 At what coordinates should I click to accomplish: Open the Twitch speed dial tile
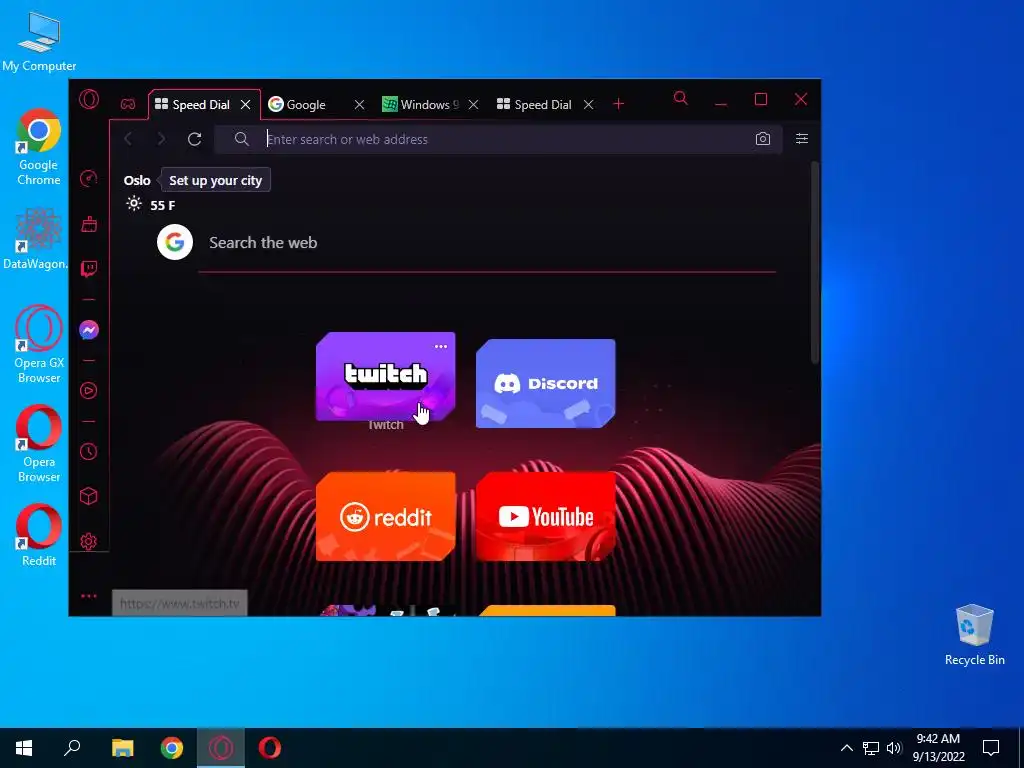click(385, 376)
